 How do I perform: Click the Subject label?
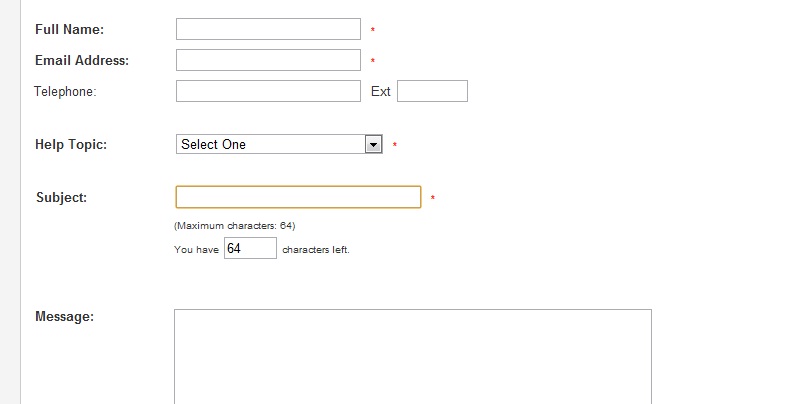tap(61, 198)
